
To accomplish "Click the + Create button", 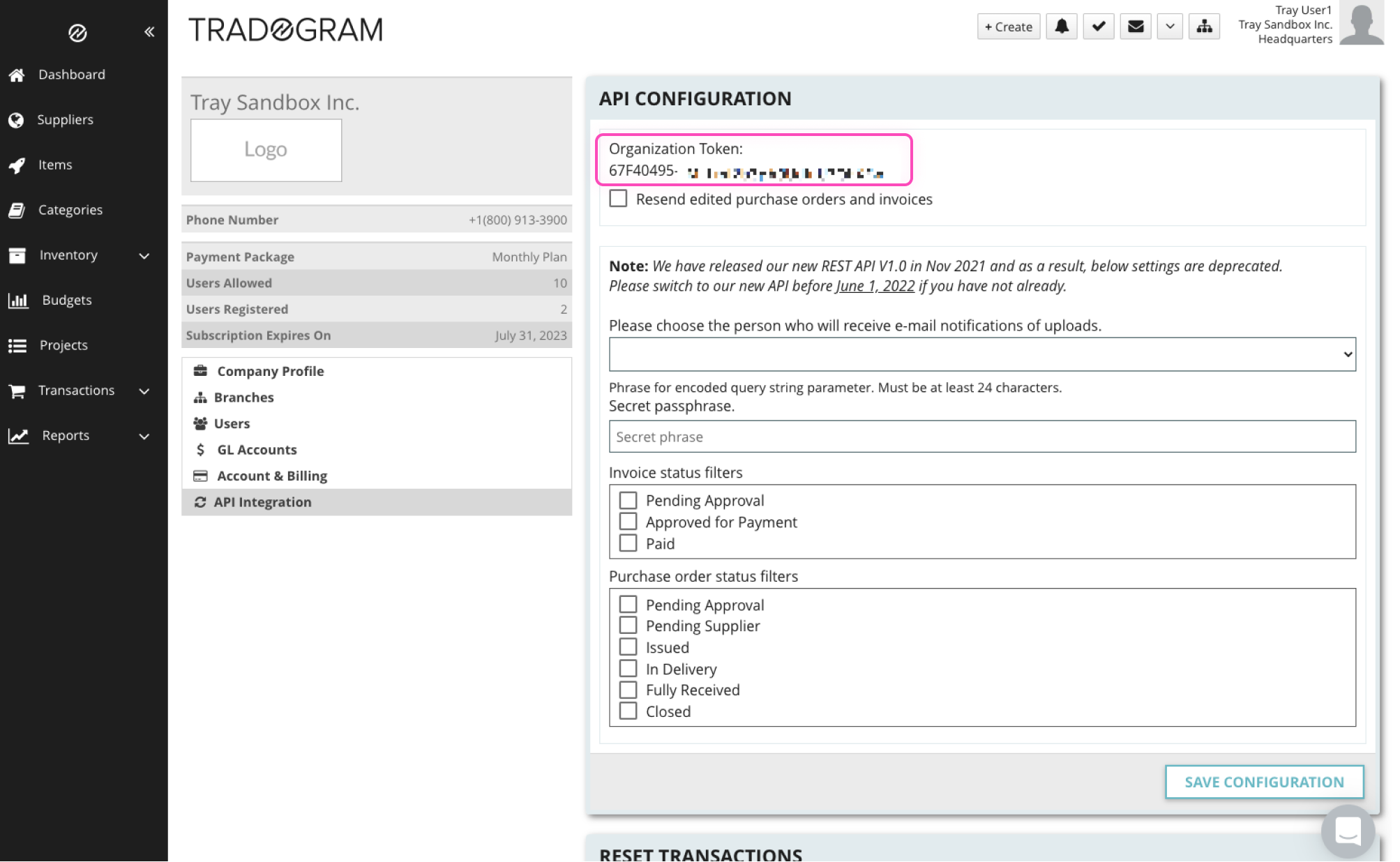I will 1008,27.
